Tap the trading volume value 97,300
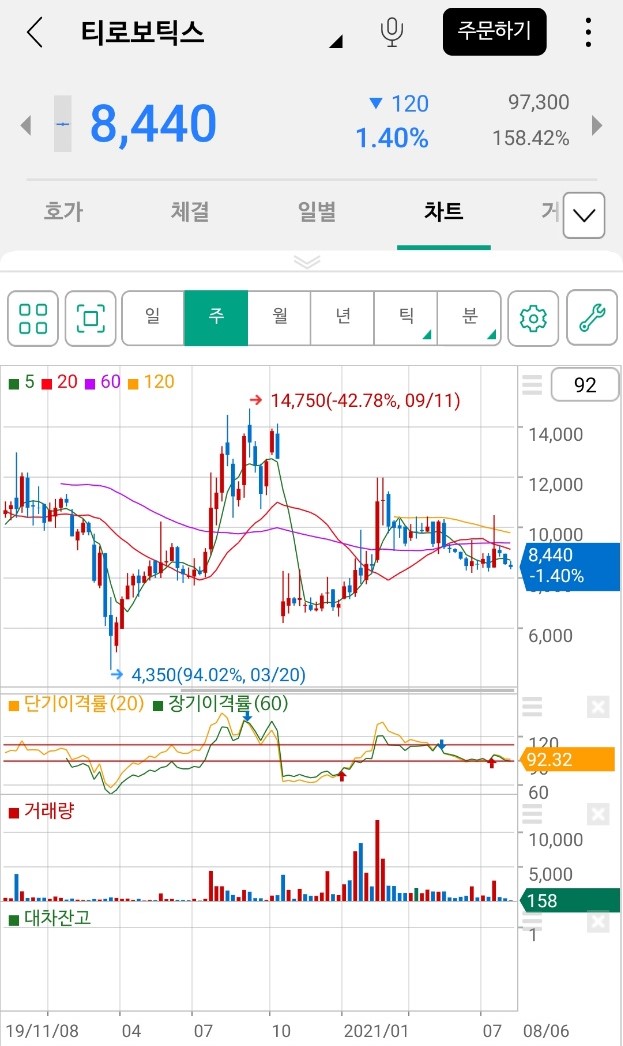The width and height of the screenshot is (623, 1046). pos(539,102)
